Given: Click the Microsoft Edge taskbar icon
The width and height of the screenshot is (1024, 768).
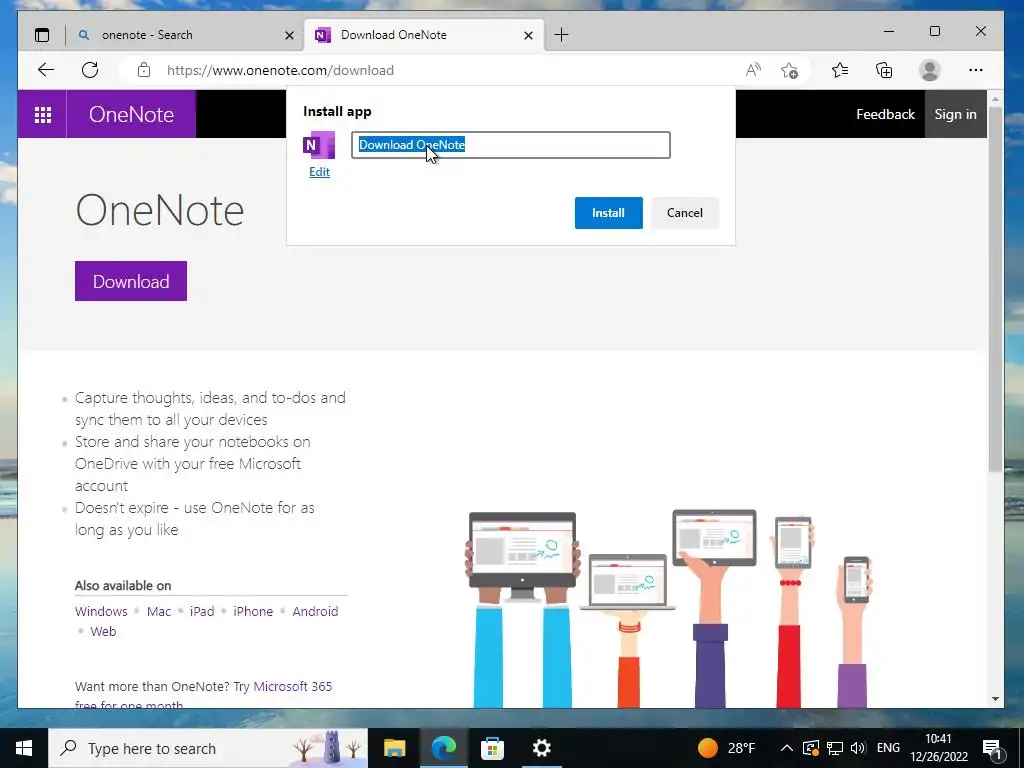Looking at the screenshot, I should coord(443,748).
